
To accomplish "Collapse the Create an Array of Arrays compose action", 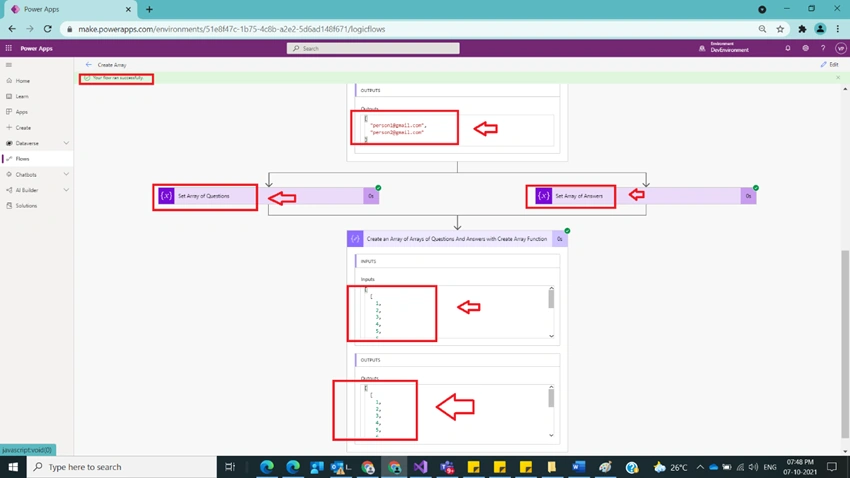I will (457, 239).
